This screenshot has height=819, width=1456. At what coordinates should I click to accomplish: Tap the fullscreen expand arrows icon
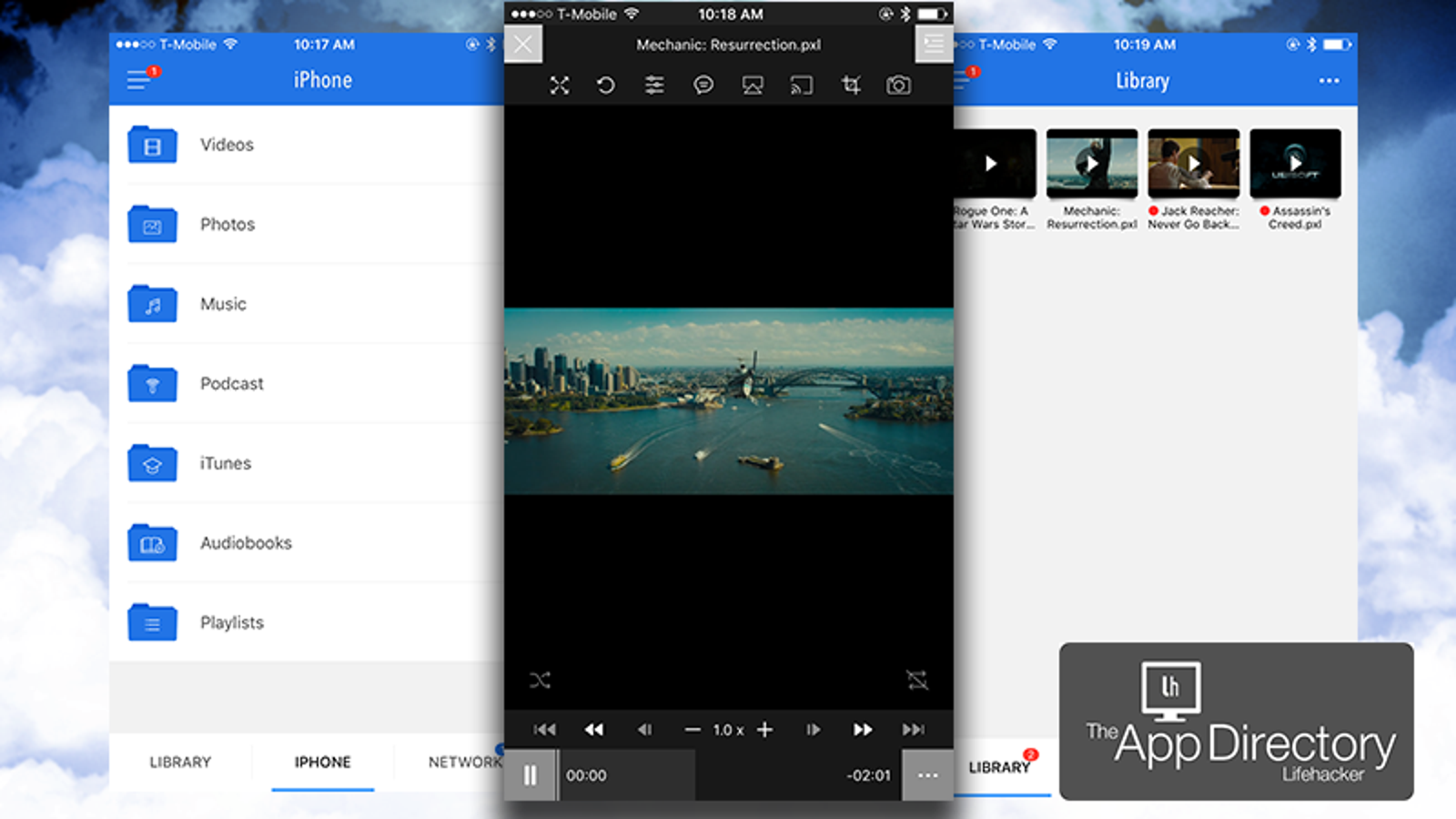point(560,86)
